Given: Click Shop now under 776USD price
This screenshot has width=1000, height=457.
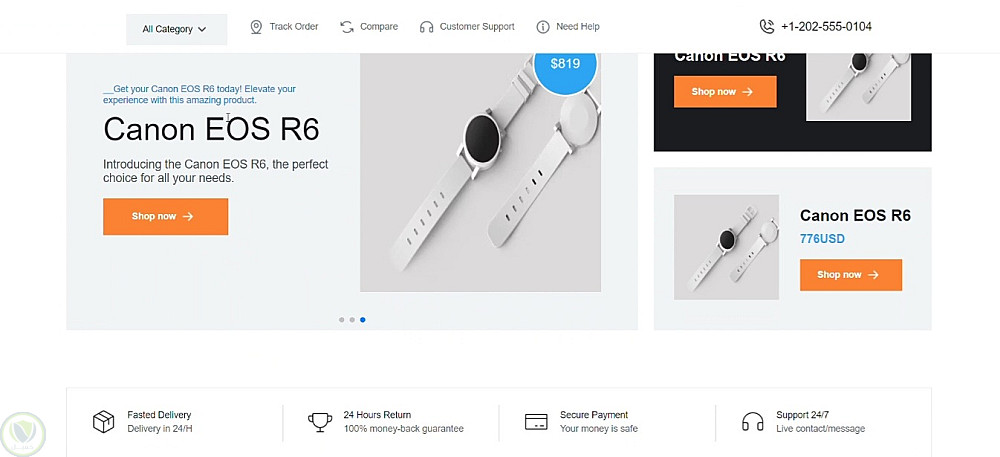Looking at the screenshot, I should tap(851, 275).
